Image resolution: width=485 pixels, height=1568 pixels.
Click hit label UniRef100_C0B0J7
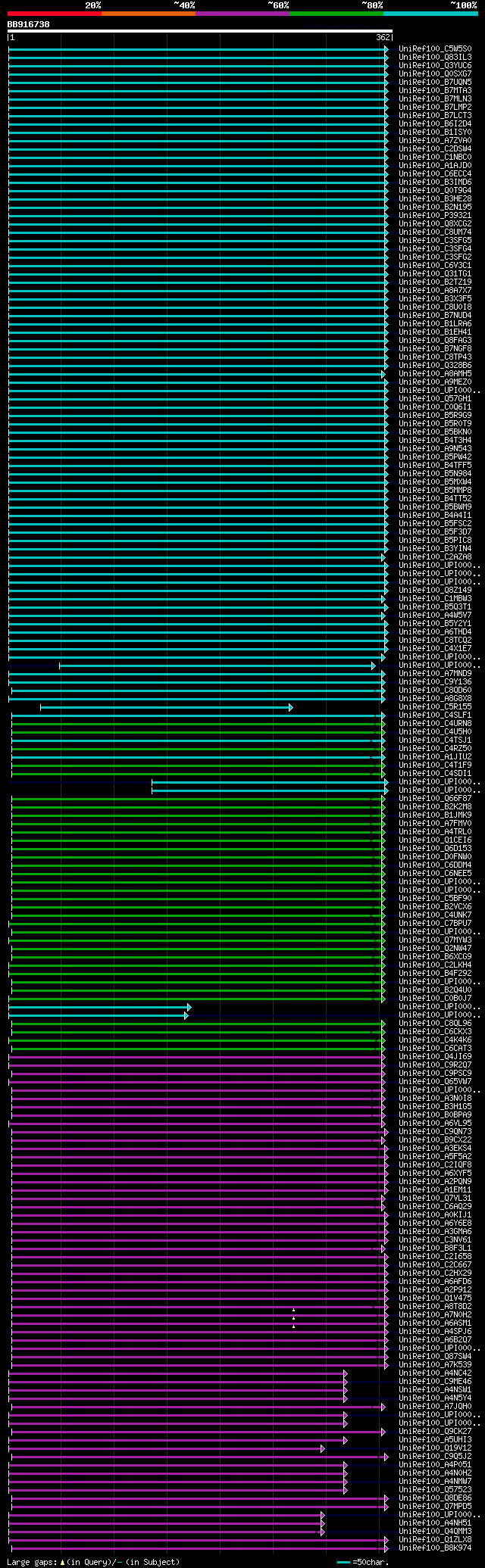click(435, 999)
